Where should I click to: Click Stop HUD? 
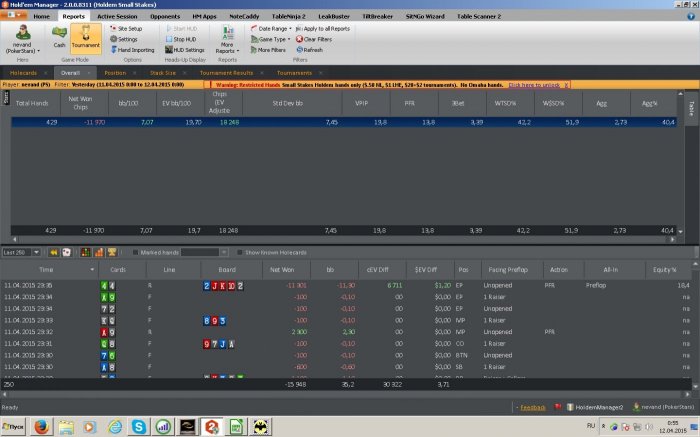coord(181,39)
